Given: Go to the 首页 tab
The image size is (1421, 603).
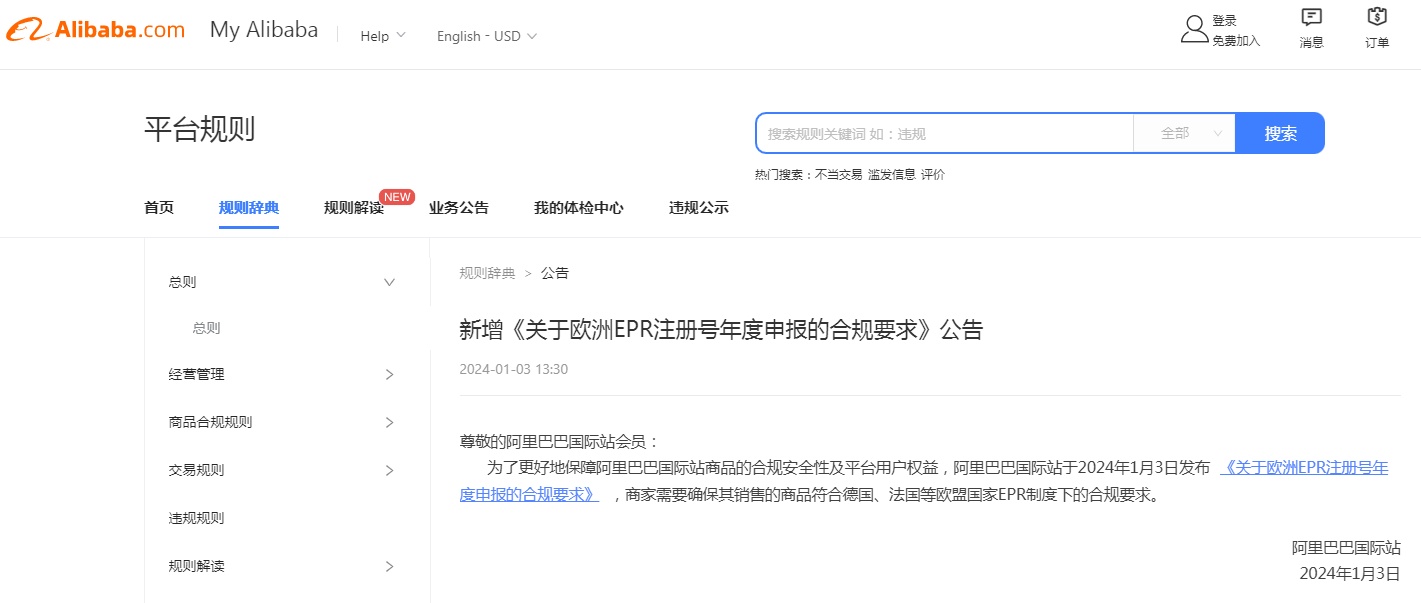Looking at the screenshot, I should [159, 208].
